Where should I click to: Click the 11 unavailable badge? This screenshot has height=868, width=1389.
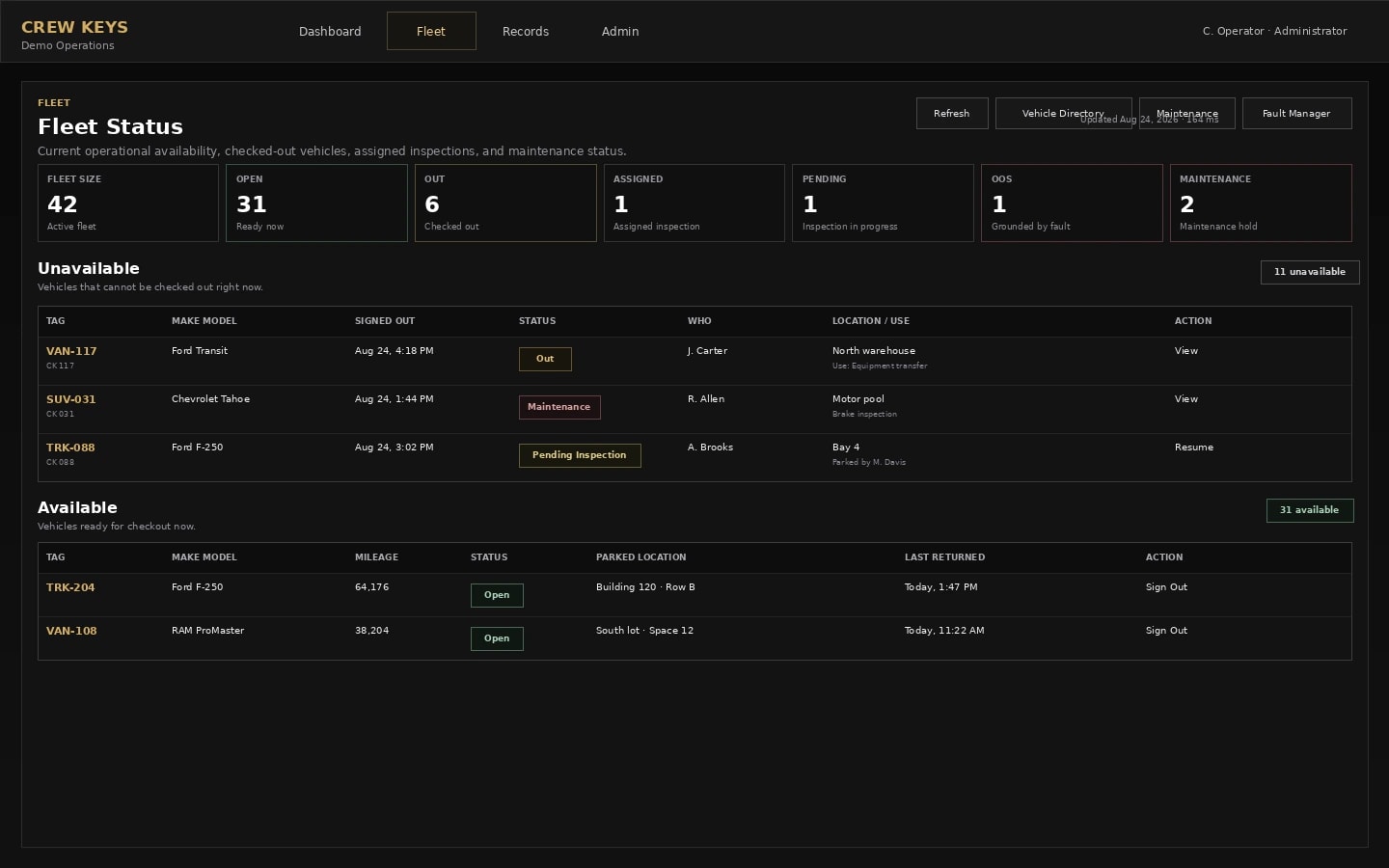tap(1310, 272)
